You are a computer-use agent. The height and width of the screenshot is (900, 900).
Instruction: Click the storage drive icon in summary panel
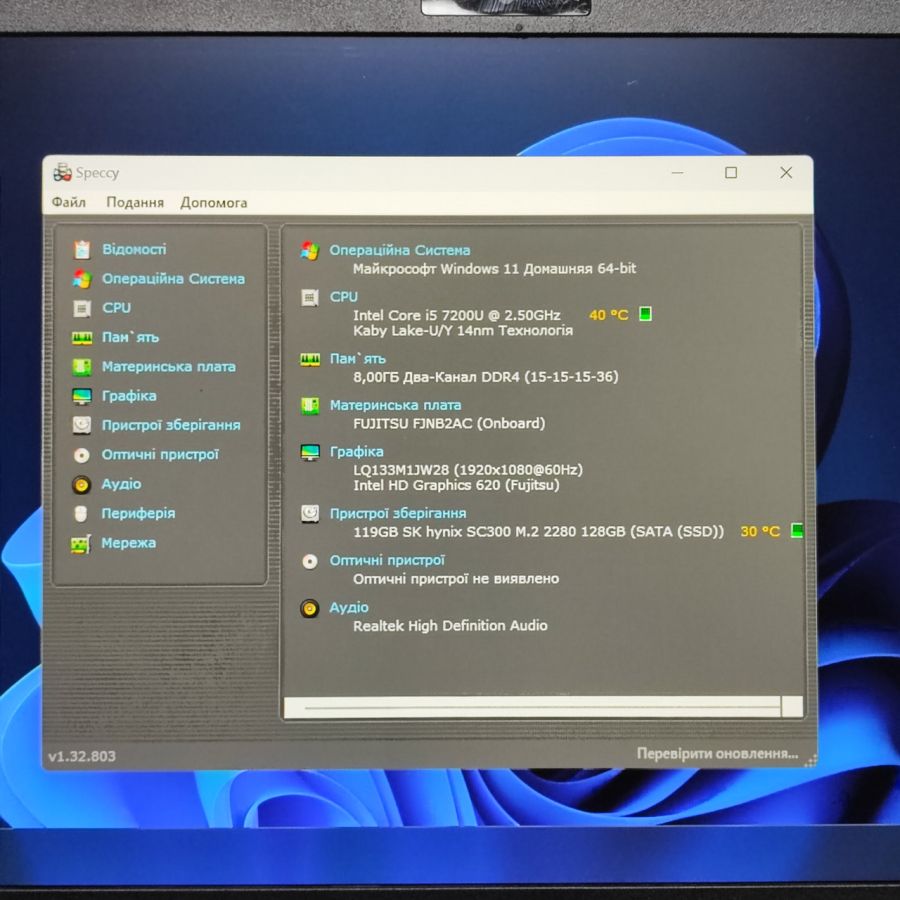(310, 513)
